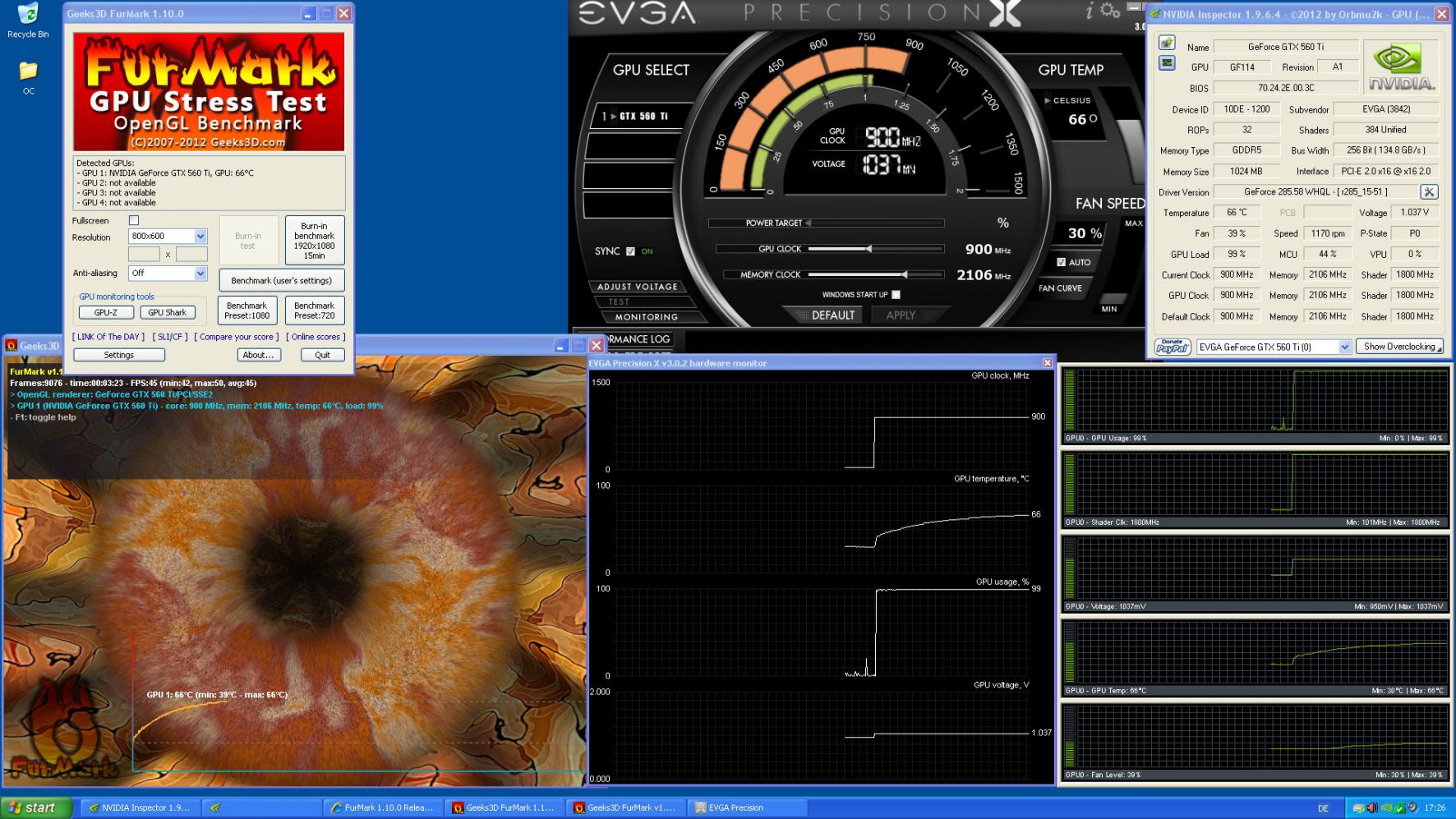Click the clock showing 17:26

(x=1435, y=808)
